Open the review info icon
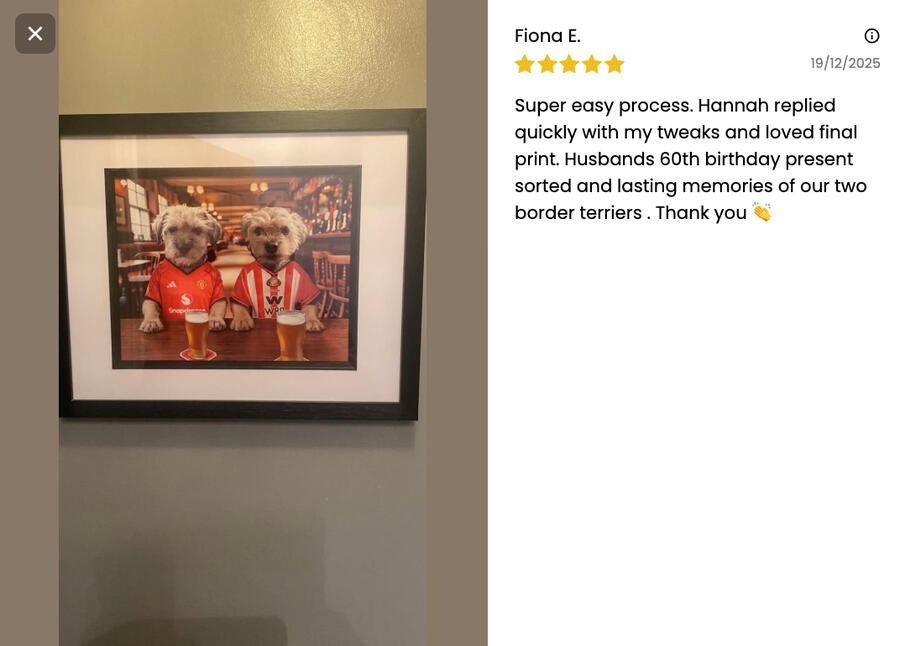This screenshot has height=646, width=900. (x=871, y=36)
